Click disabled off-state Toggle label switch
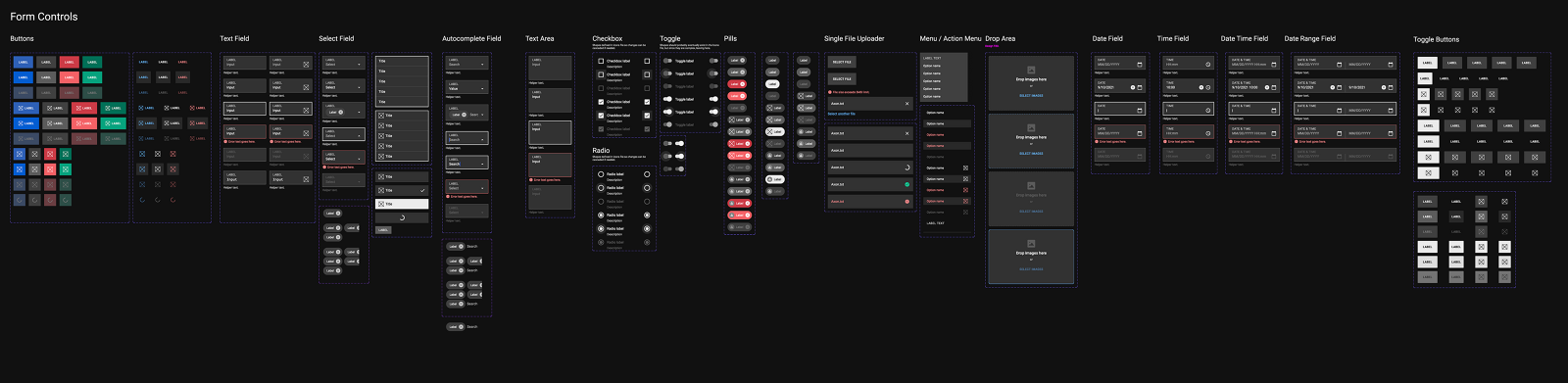The width and height of the screenshot is (1568, 383). point(667,86)
